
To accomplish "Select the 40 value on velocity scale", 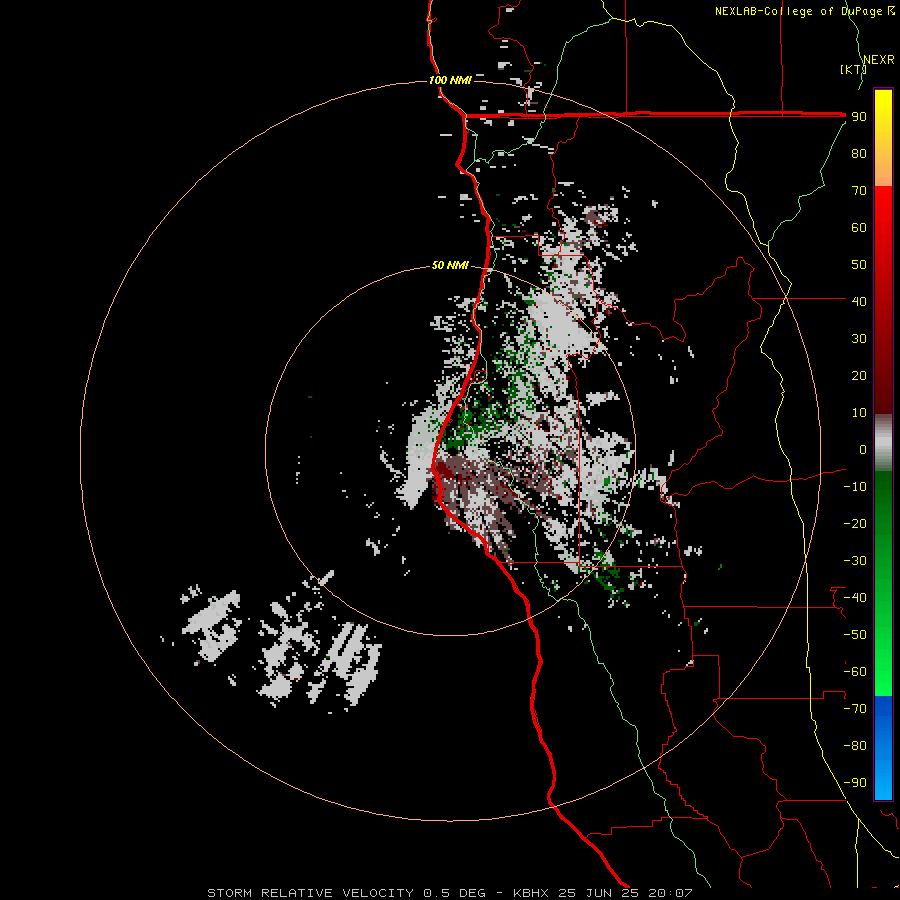I will [x=859, y=302].
